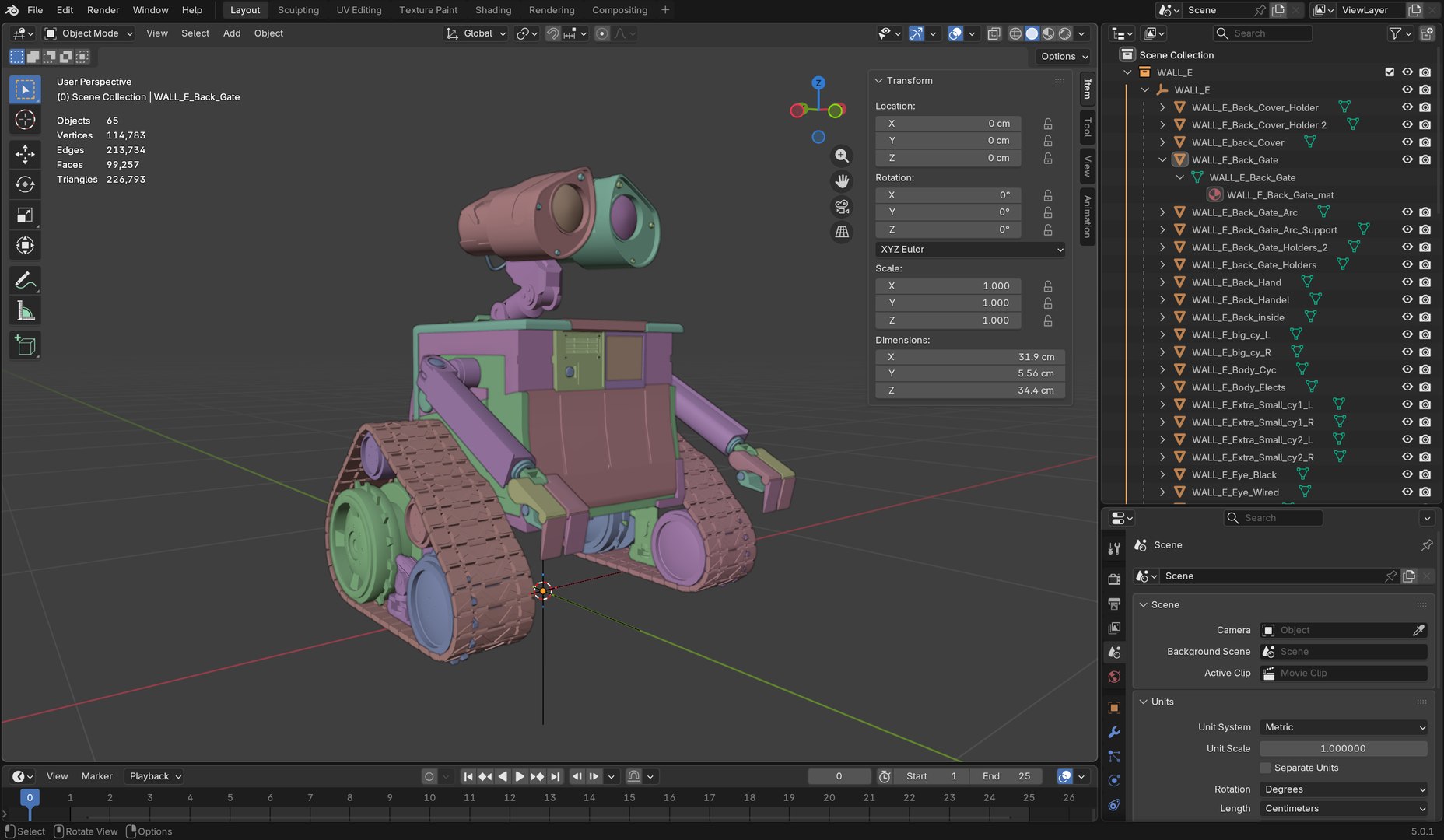Expand WALL_E_back_Cover tree item

click(1162, 142)
